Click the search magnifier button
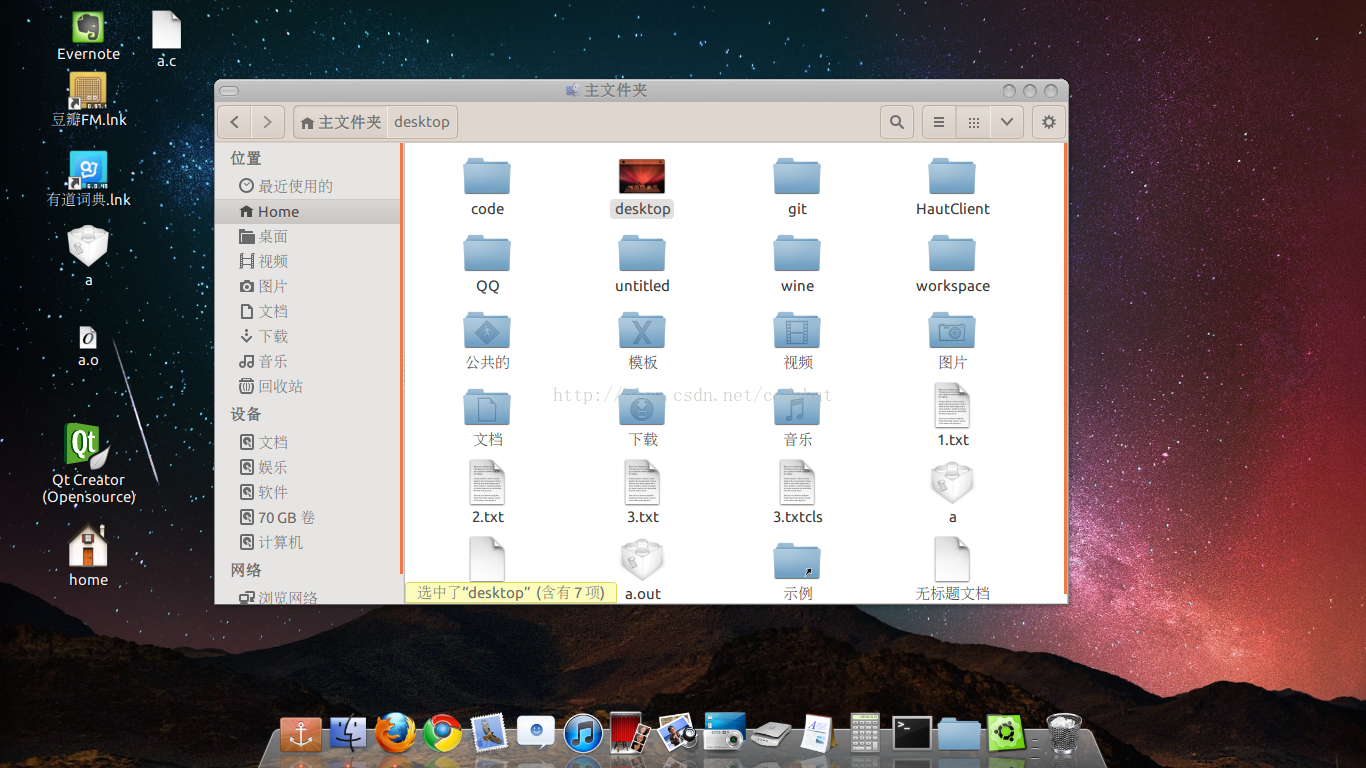Image resolution: width=1366 pixels, height=768 pixels. (897, 122)
